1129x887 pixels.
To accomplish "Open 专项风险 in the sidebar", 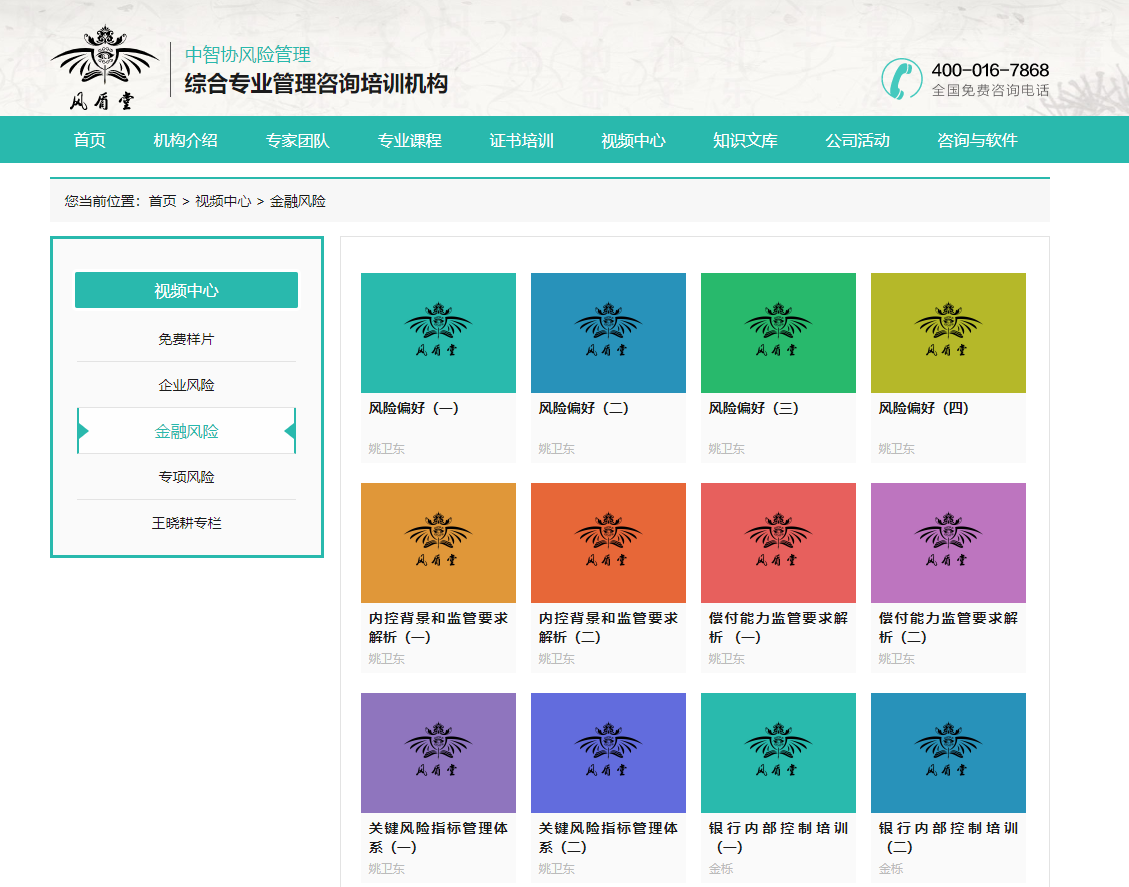I will pyautogui.click(x=186, y=477).
